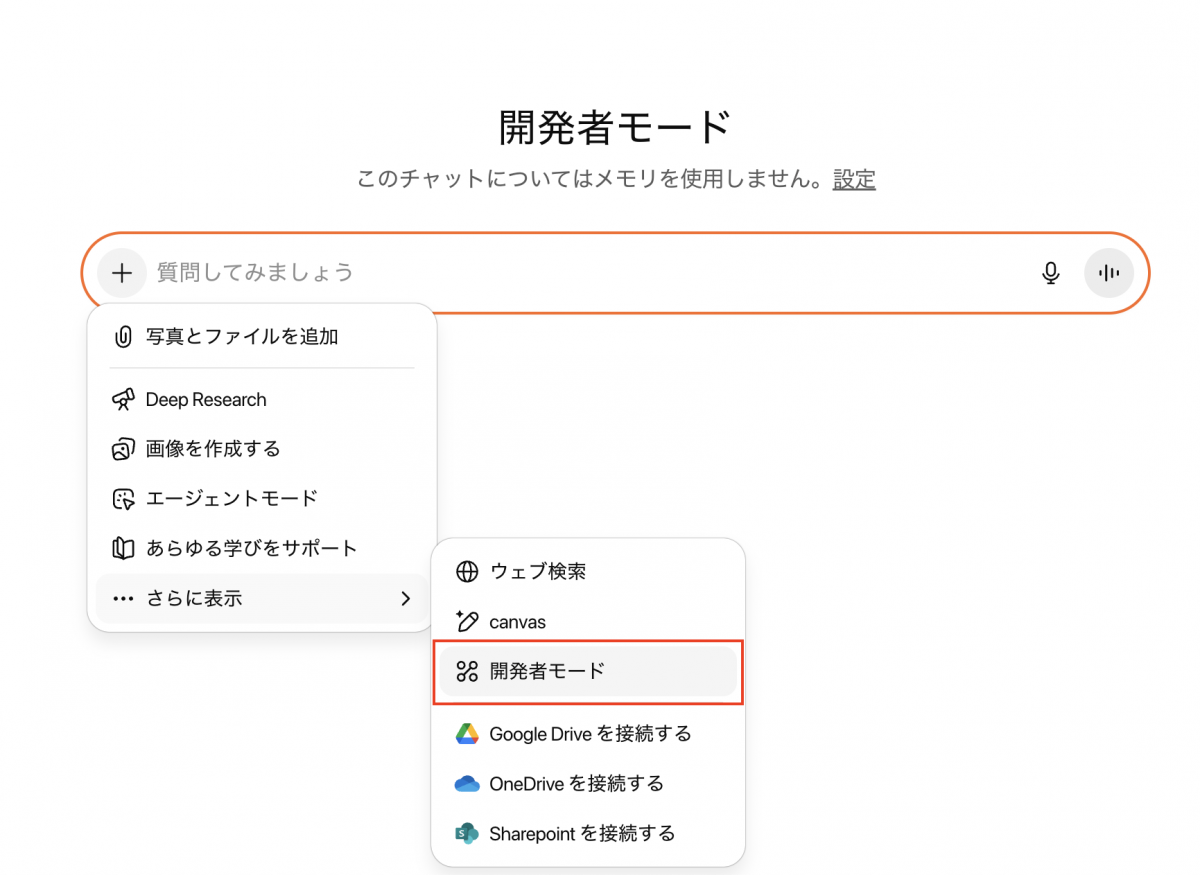Select 開発者モード in the submenu
Viewport: 1200px width, 875px height.
[x=588, y=671]
